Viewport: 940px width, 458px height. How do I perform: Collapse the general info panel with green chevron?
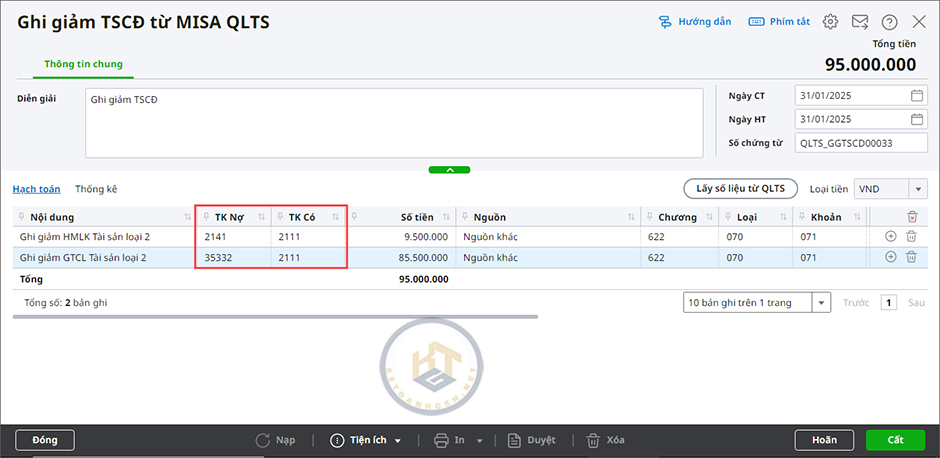pyautogui.click(x=449, y=170)
